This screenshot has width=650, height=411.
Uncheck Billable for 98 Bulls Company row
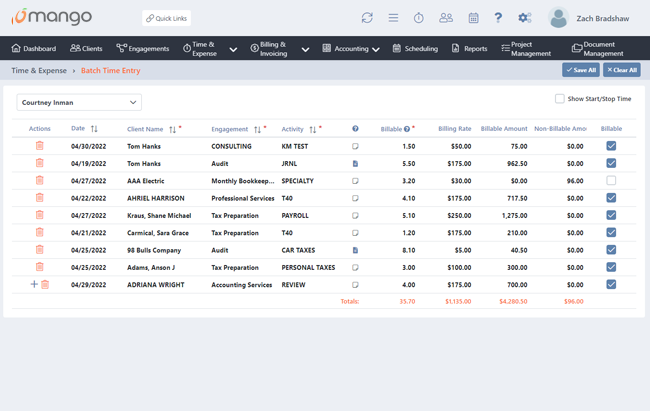611,250
